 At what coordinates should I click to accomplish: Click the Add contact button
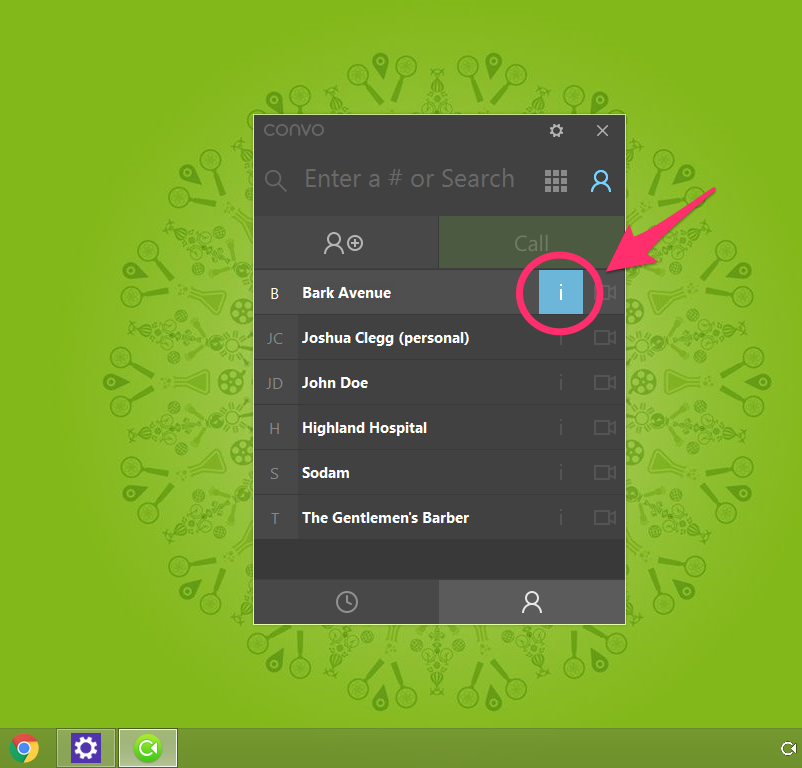345,243
